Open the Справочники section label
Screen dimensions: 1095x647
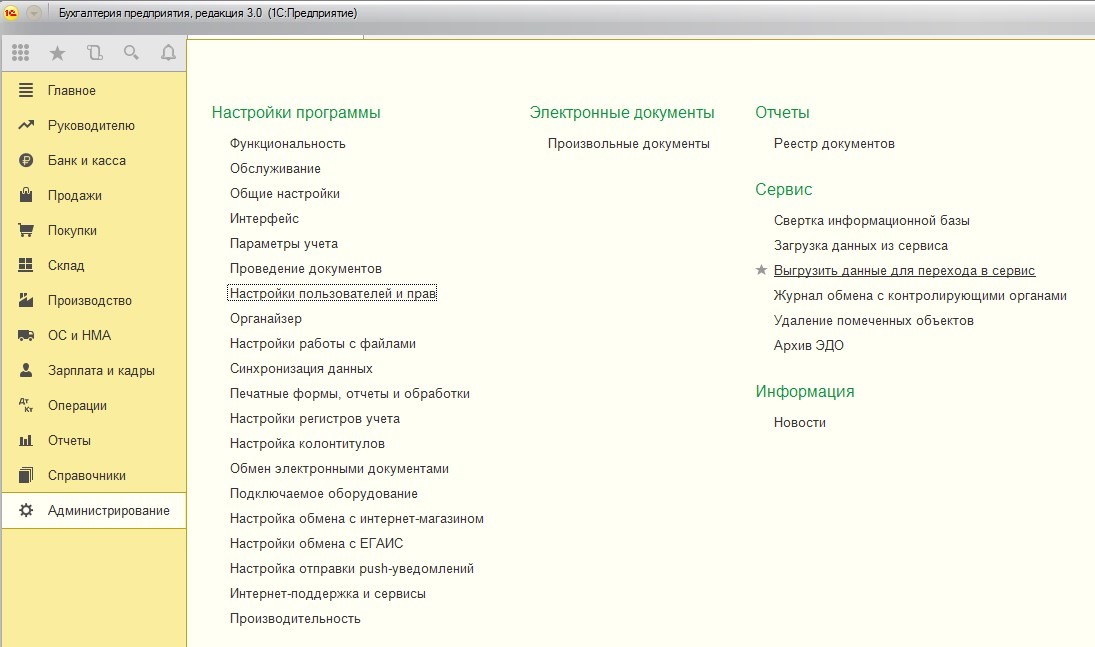pyautogui.click(x=87, y=475)
